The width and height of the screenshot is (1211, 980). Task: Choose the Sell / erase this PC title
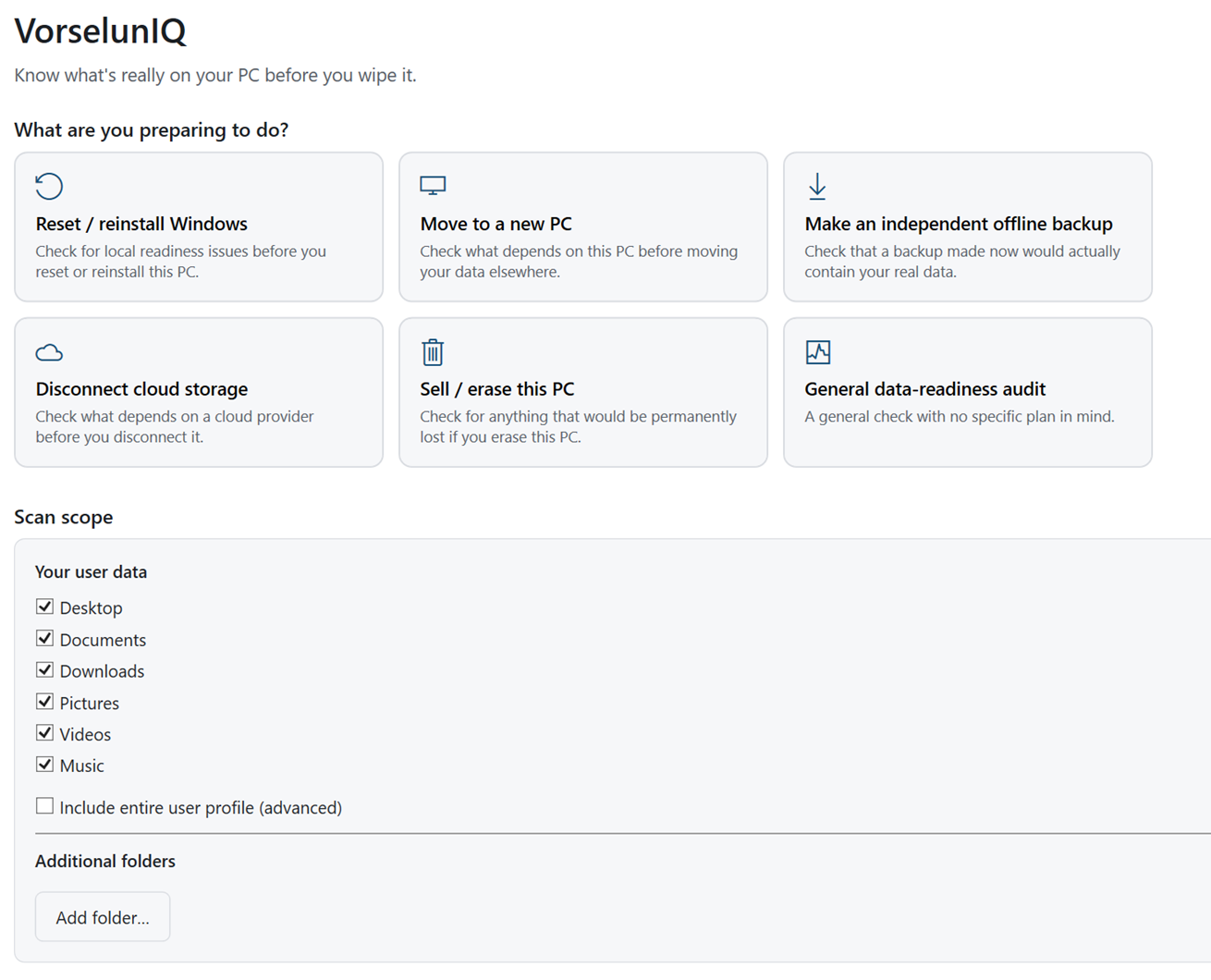pos(497,389)
